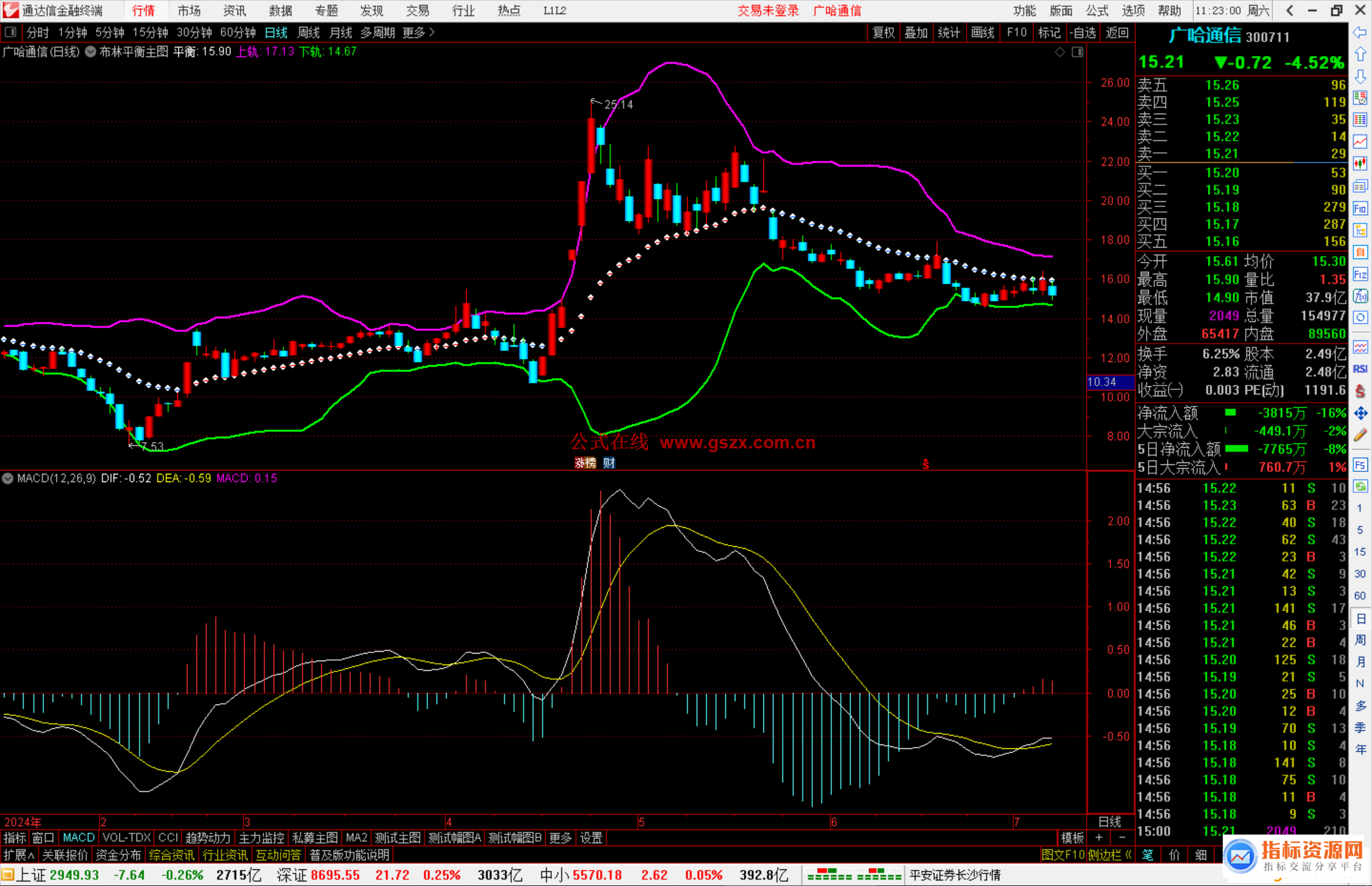Click the F12 sidebar icon

click(1360, 274)
